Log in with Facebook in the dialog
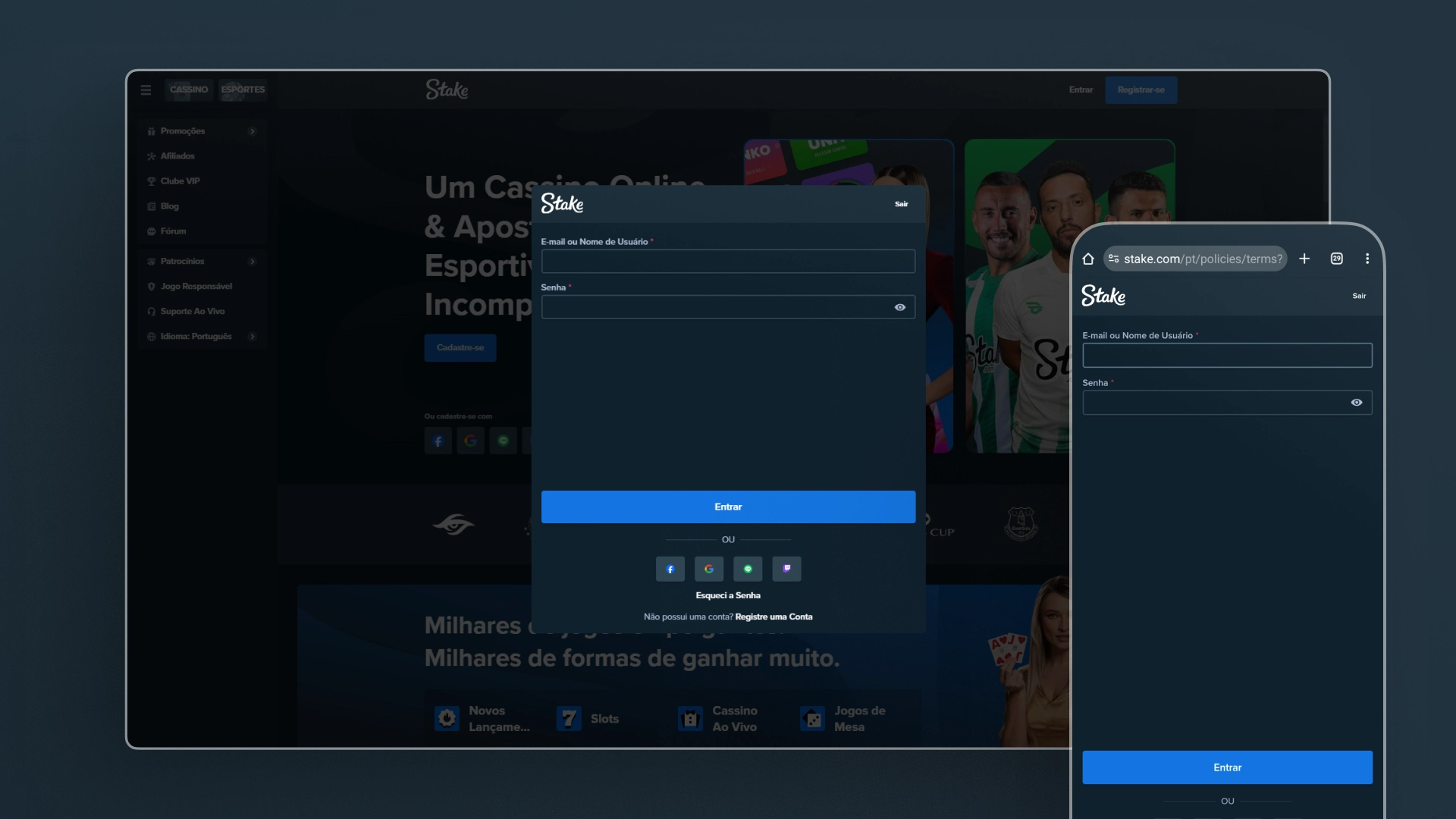Image resolution: width=1456 pixels, height=819 pixels. (x=670, y=569)
